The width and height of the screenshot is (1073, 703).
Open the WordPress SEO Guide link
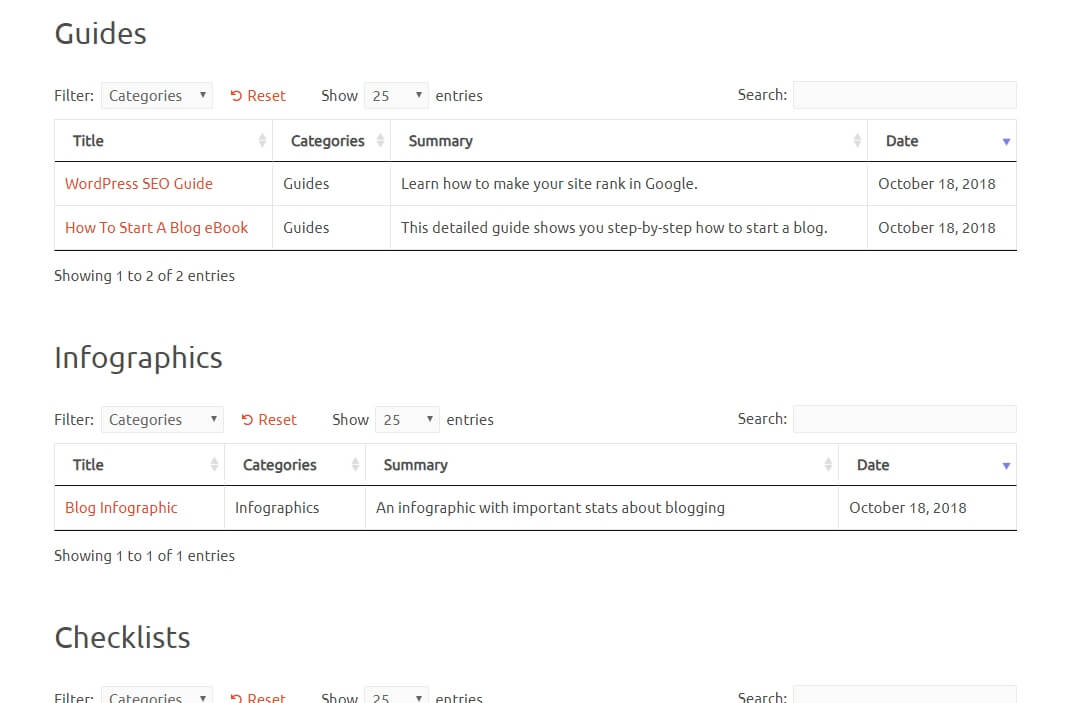pyautogui.click(x=138, y=184)
